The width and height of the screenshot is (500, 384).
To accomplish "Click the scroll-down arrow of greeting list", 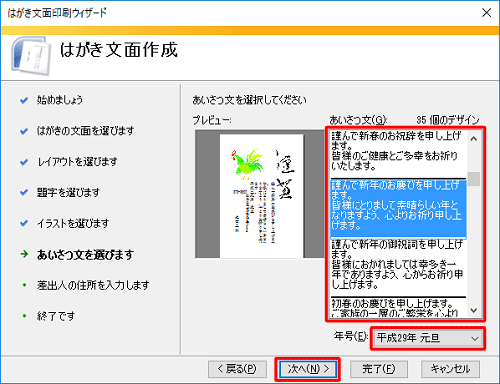I will 474,310.
